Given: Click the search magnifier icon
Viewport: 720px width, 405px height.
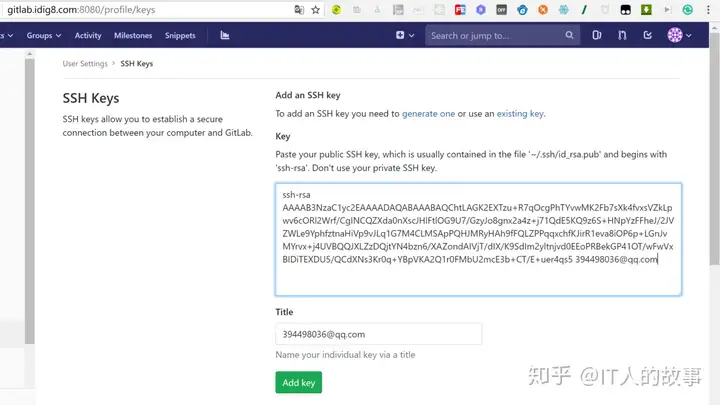Looking at the screenshot, I should coord(569,35).
